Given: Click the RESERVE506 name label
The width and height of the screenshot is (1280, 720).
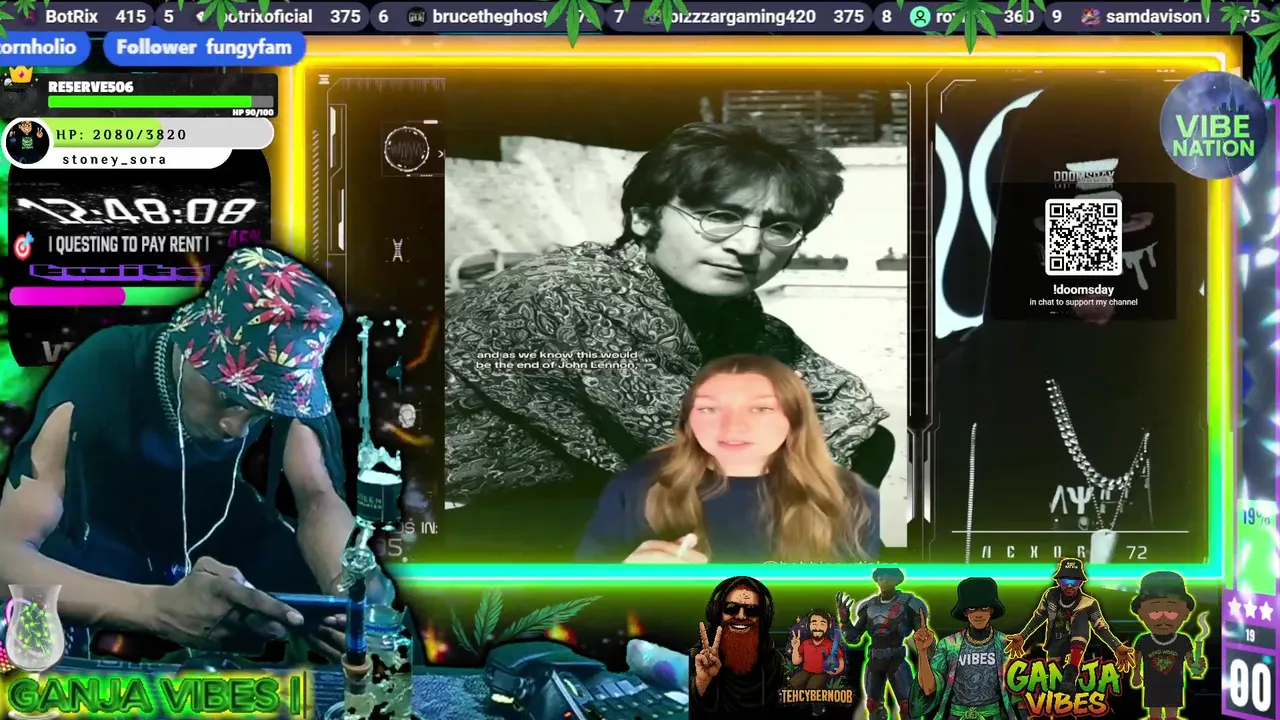Looking at the screenshot, I should coord(91,87).
